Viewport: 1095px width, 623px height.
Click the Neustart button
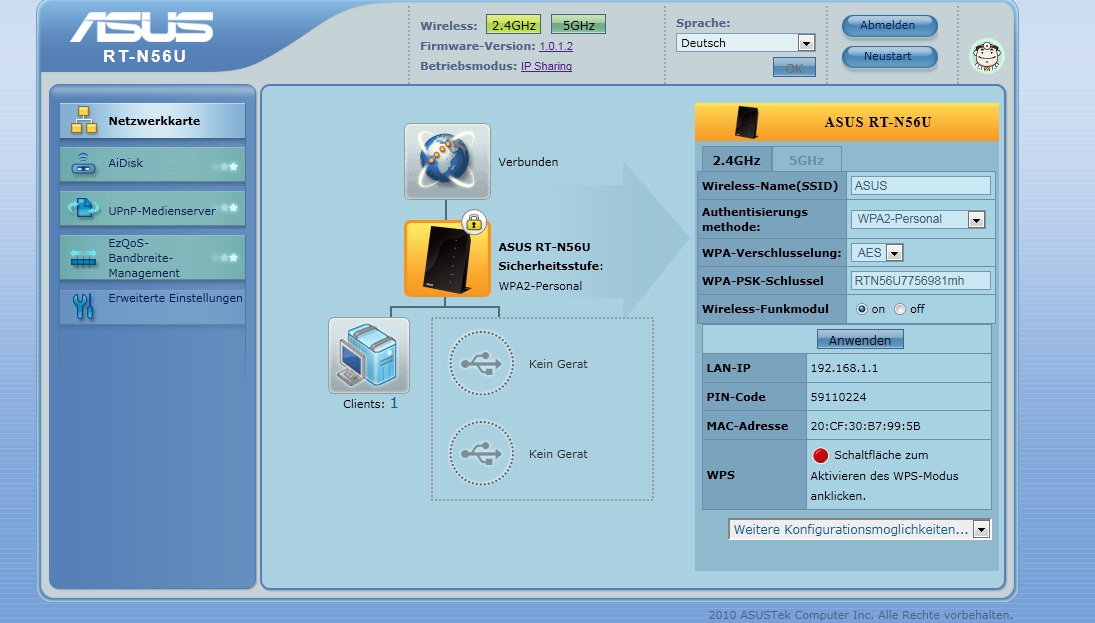[x=889, y=57]
